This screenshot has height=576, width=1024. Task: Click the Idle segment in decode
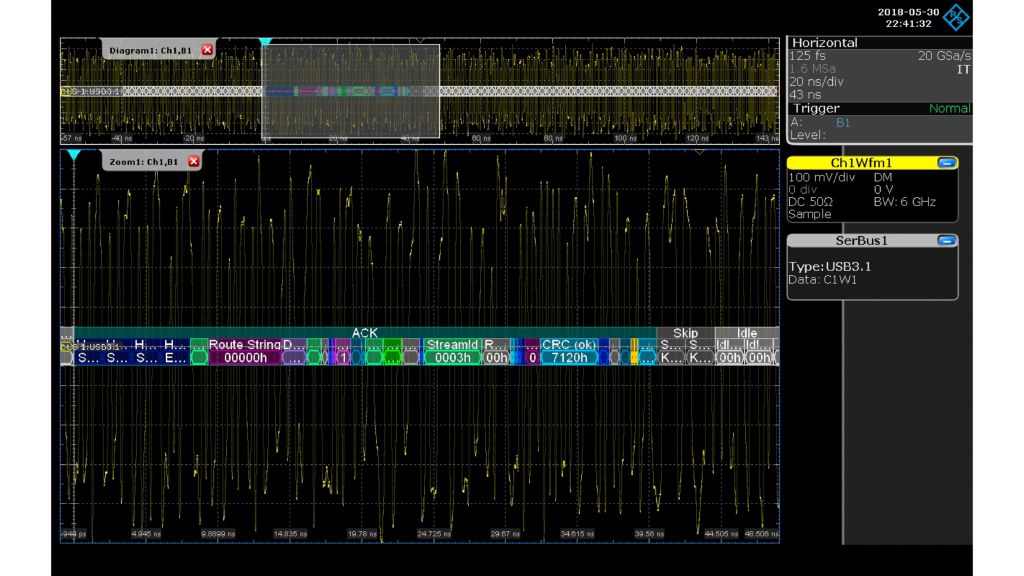click(x=747, y=333)
